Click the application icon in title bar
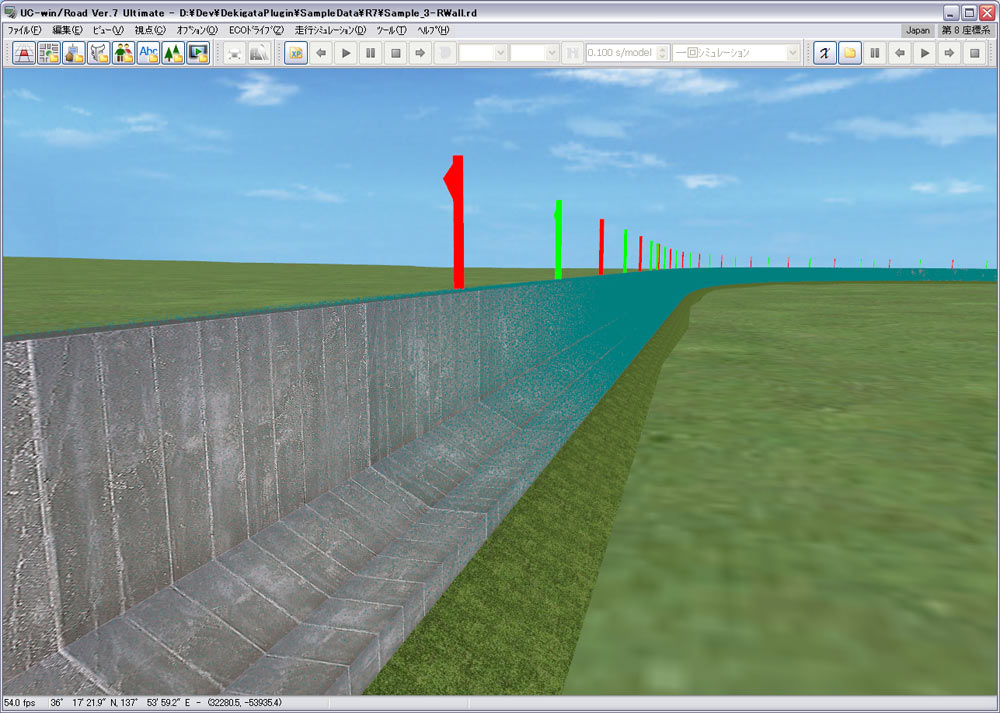Image resolution: width=1000 pixels, height=713 pixels. 10,12
